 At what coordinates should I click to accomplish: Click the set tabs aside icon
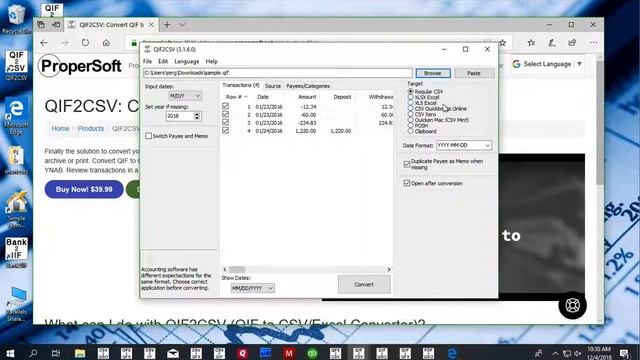(x=56, y=25)
